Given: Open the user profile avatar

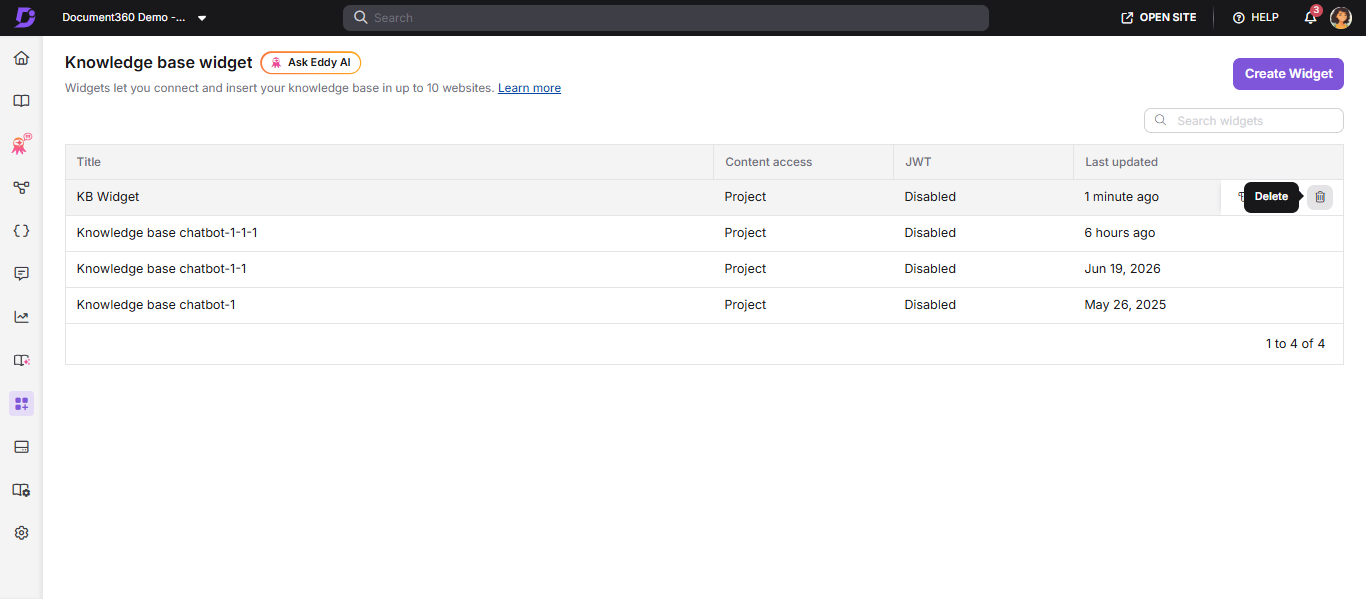Looking at the screenshot, I should (x=1341, y=18).
